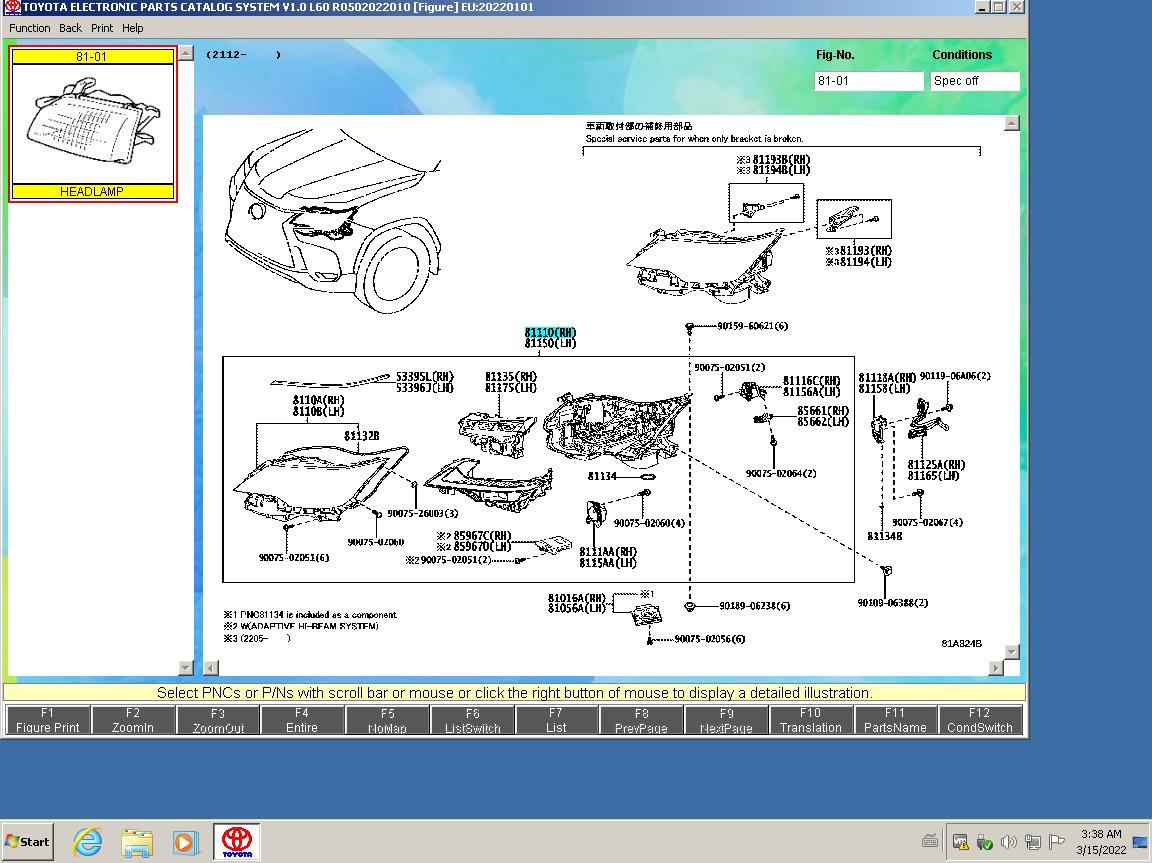Screen dimensions: 1152x863
Task: Select highlighted PNC 81110(RH)
Action: click(x=550, y=333)
